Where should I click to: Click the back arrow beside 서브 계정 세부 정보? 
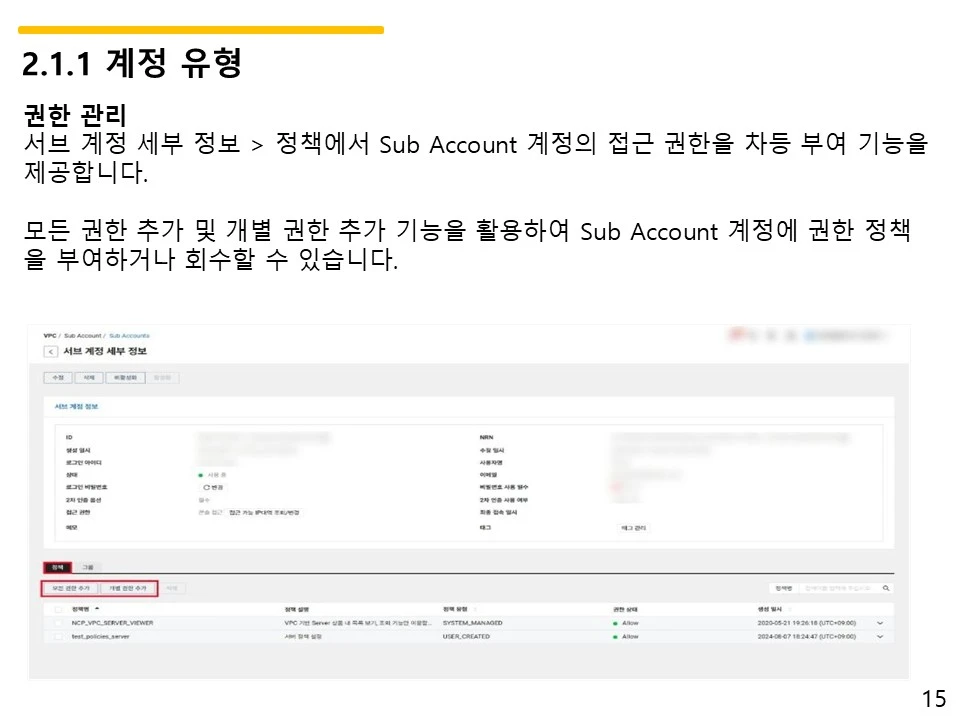[x=50, y=352]
